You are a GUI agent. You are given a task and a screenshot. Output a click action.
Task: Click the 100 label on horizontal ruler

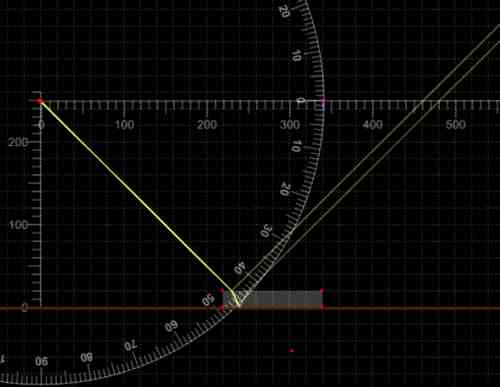(x=124, y=125)
